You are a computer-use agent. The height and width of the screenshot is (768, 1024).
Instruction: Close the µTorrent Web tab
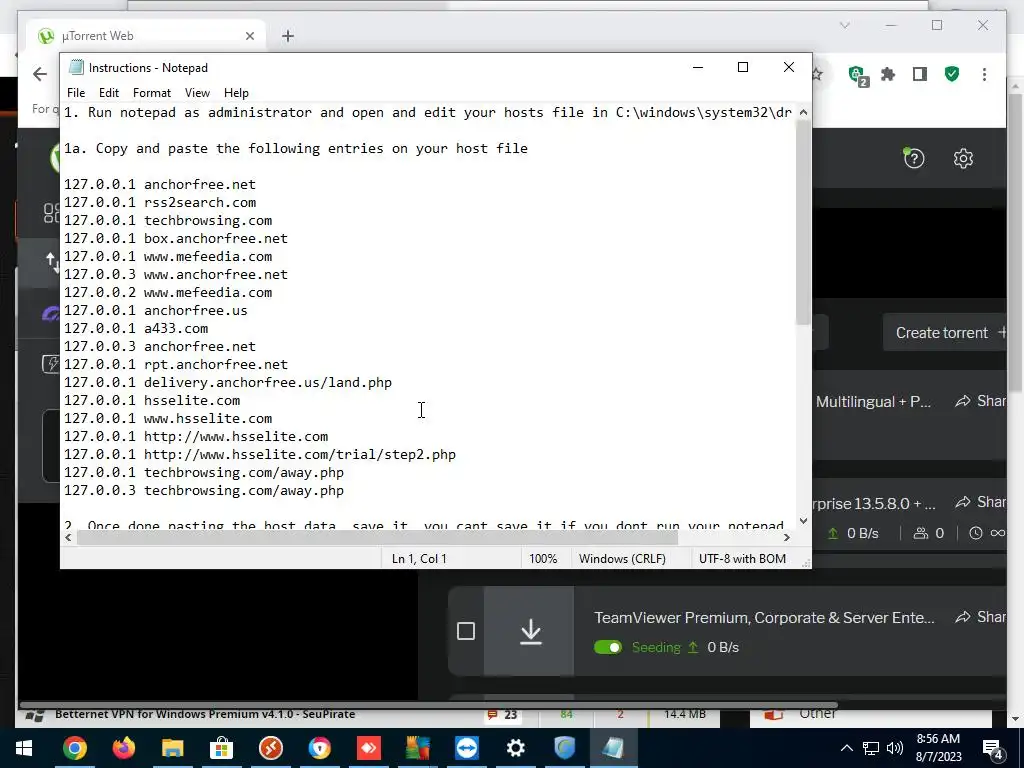coord(249,36)
